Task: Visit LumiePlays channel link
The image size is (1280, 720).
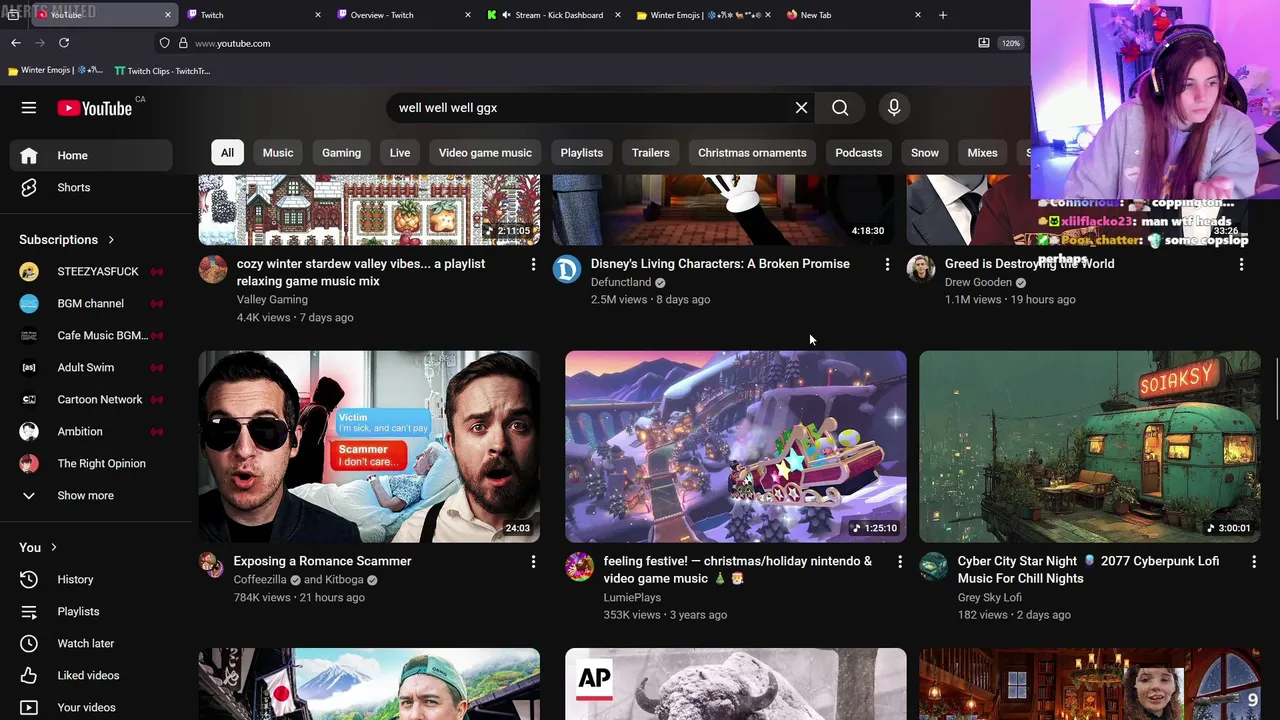Action: click(x=632, y=597)
